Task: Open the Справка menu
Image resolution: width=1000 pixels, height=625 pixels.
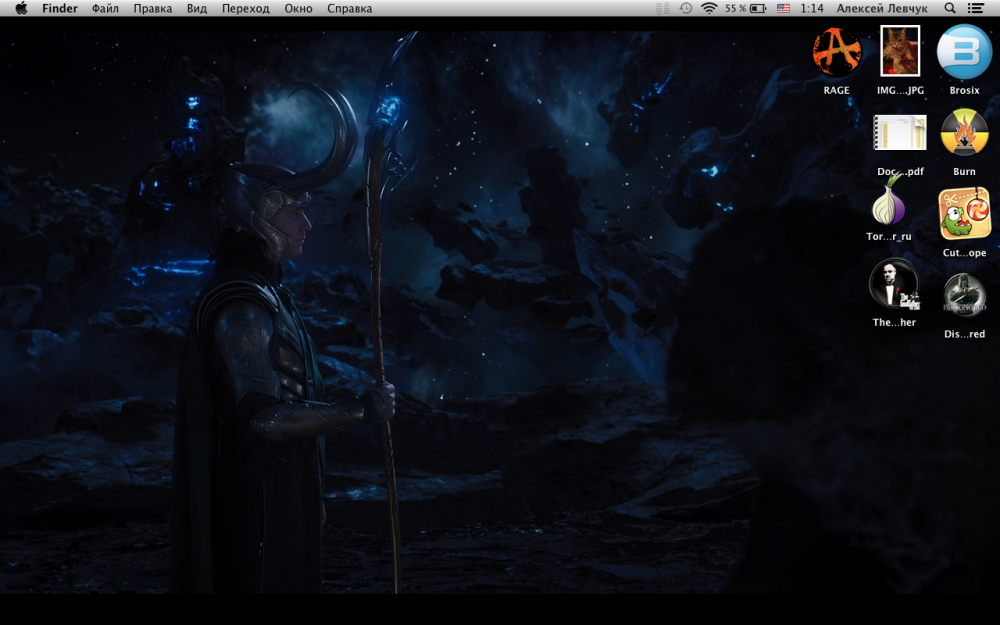Action: click(349, 8)
